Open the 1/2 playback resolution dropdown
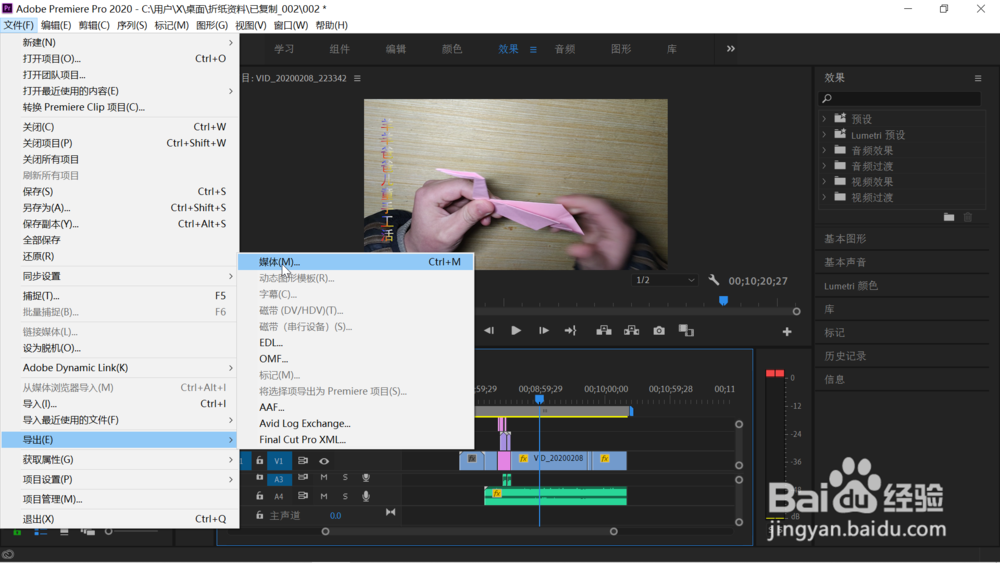Image resolution: width=1000 pixels, height=563 pixels. [x=665, y=280]
